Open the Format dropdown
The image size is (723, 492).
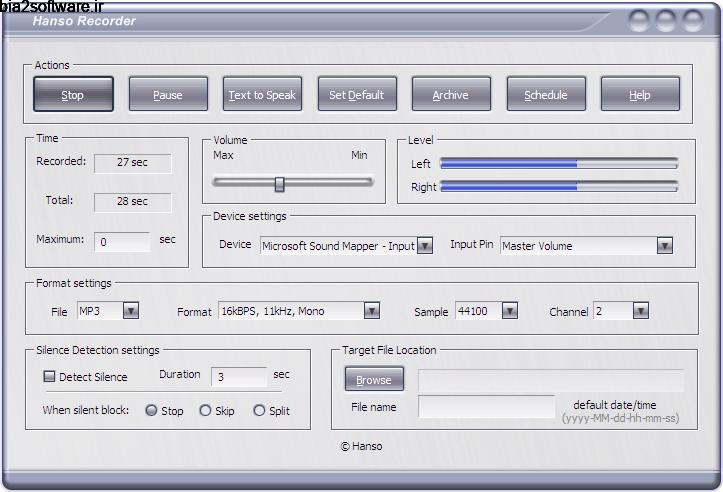tap(372, 311)
